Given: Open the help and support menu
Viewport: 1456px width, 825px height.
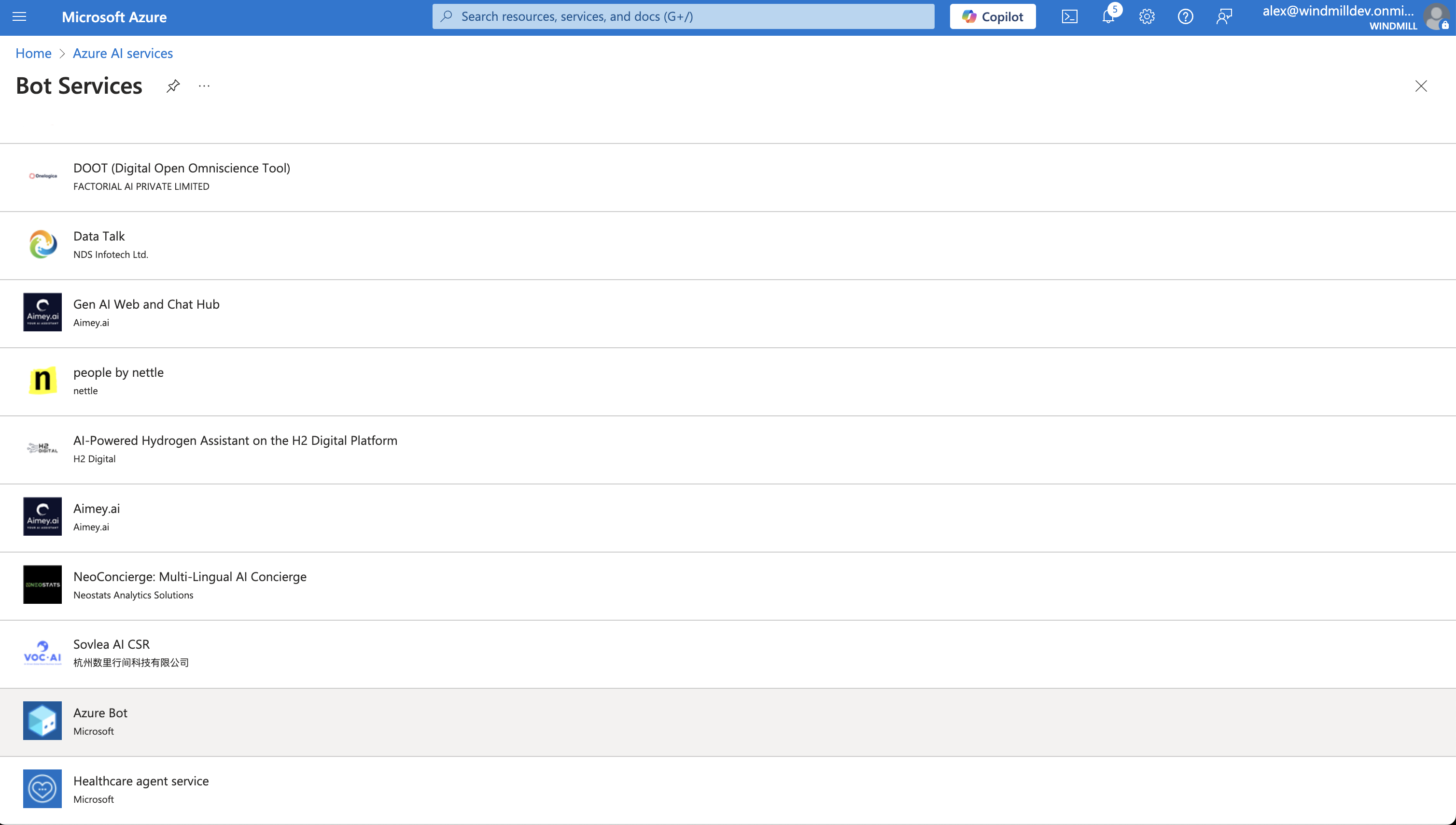Looking at the screenshot, I should (1185, 16).
